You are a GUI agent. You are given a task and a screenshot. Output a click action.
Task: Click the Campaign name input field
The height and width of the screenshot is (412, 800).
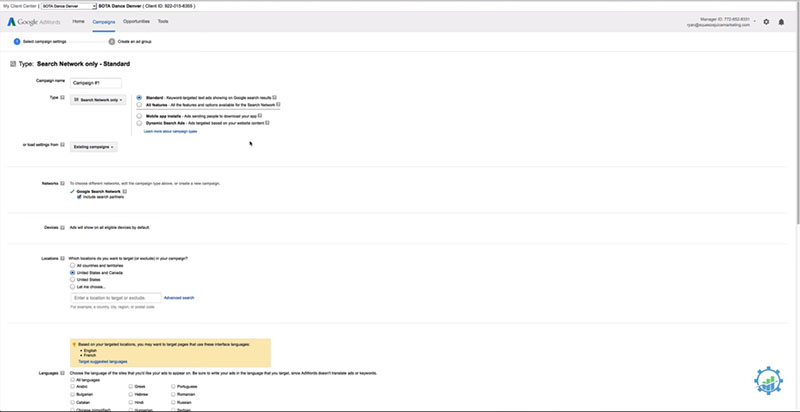tap(96, 81)
